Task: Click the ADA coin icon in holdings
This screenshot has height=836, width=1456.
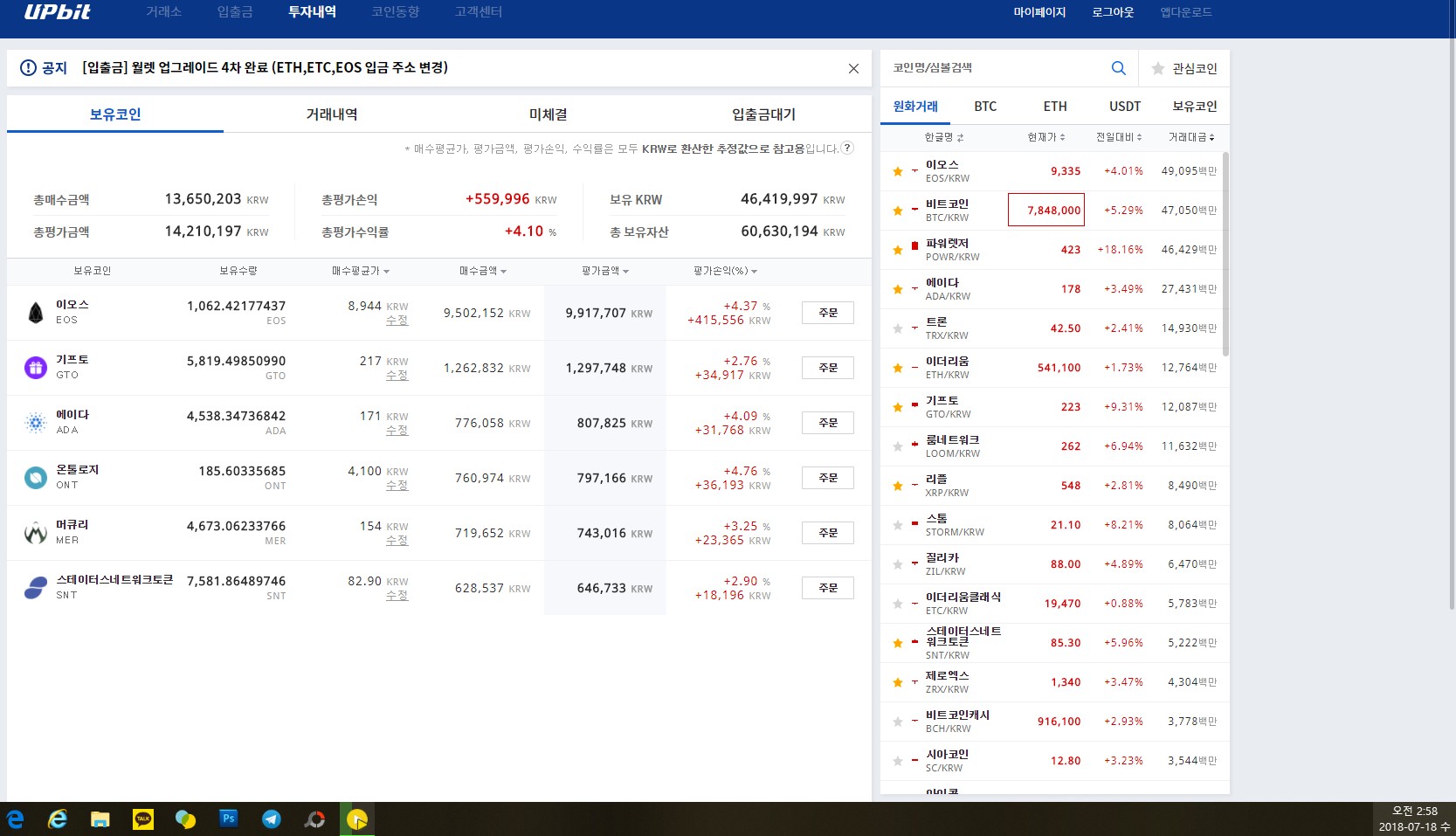Action: [x=36, y=423]
